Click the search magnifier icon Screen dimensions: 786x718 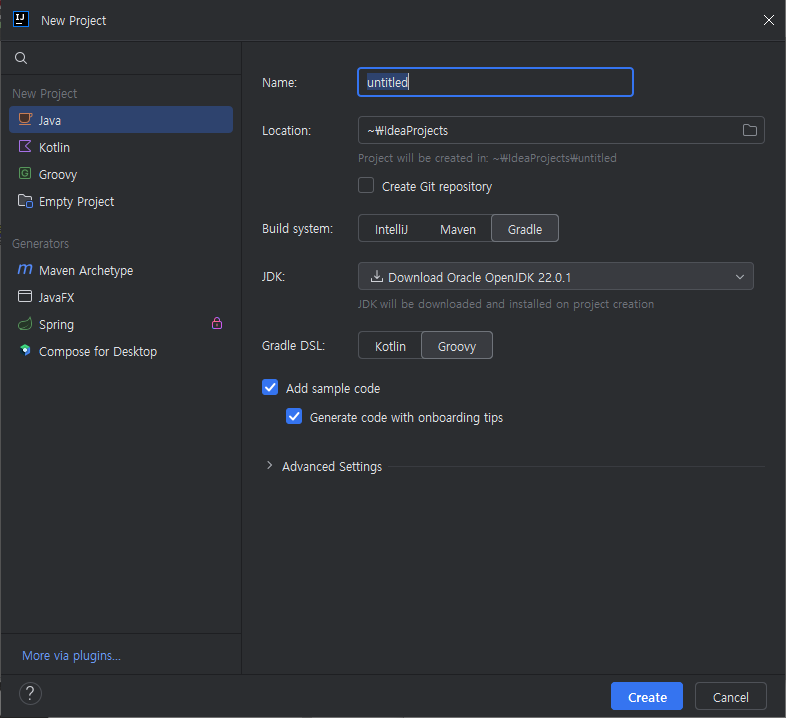click(x=21, y=58)
